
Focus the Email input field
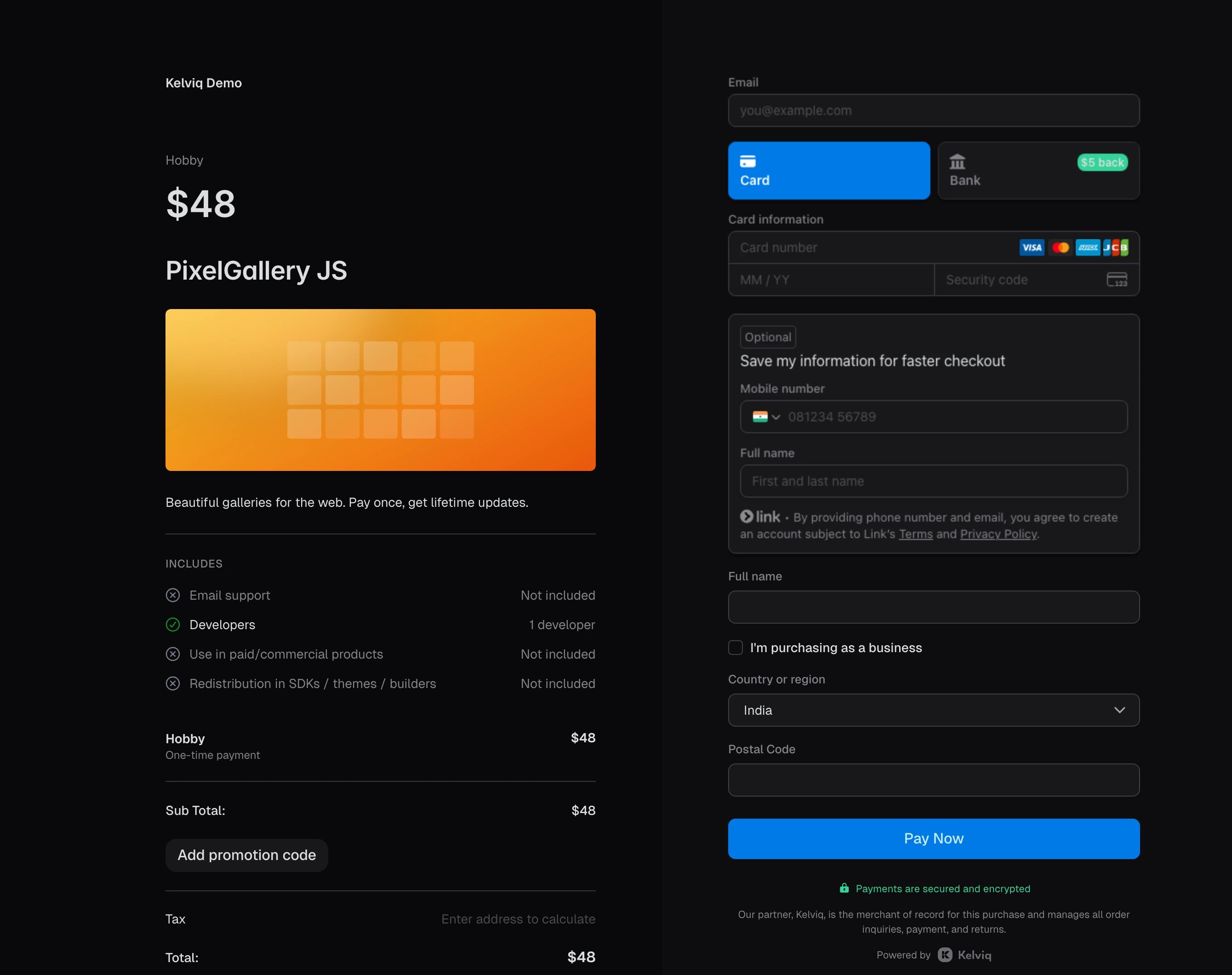coord(934,110)
